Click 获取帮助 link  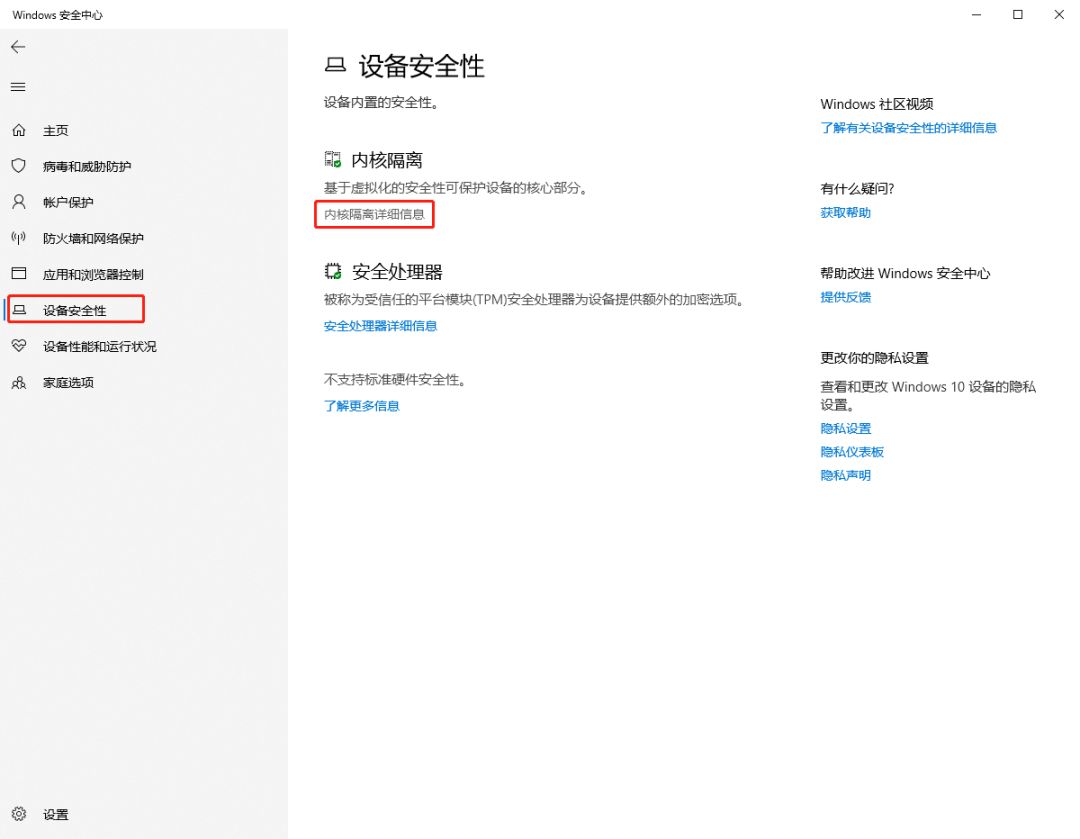point(845,212)
